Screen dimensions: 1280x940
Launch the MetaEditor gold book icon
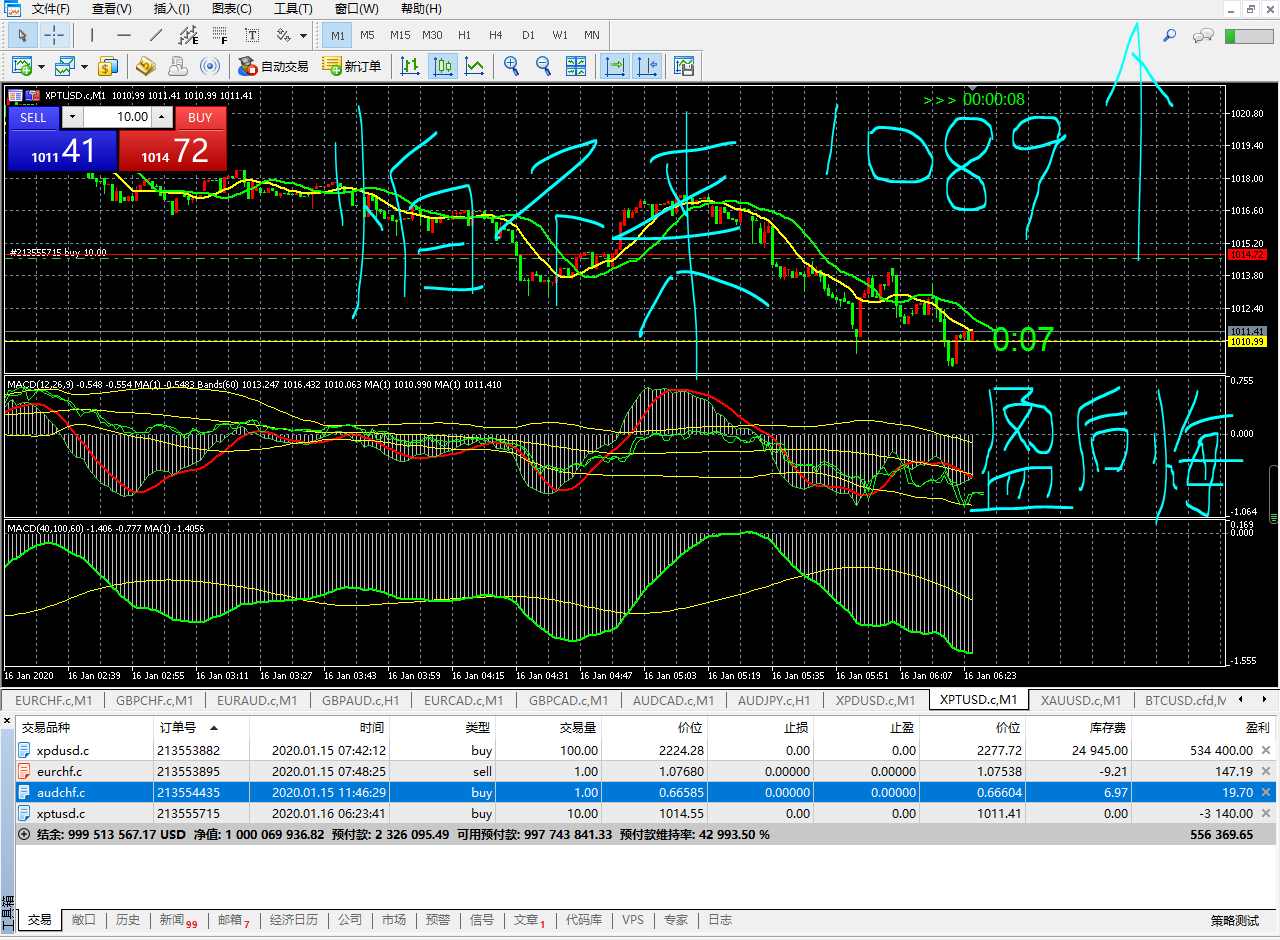pos(146,67)
